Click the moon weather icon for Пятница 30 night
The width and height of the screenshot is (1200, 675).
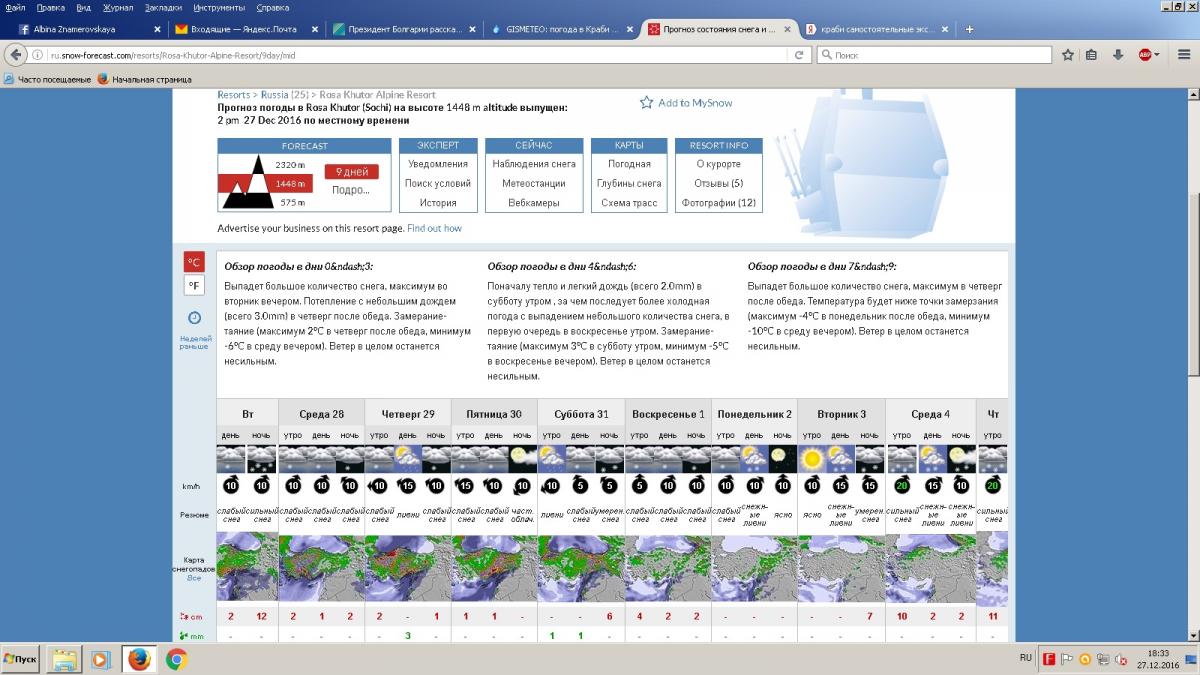(x=521, y=458)
